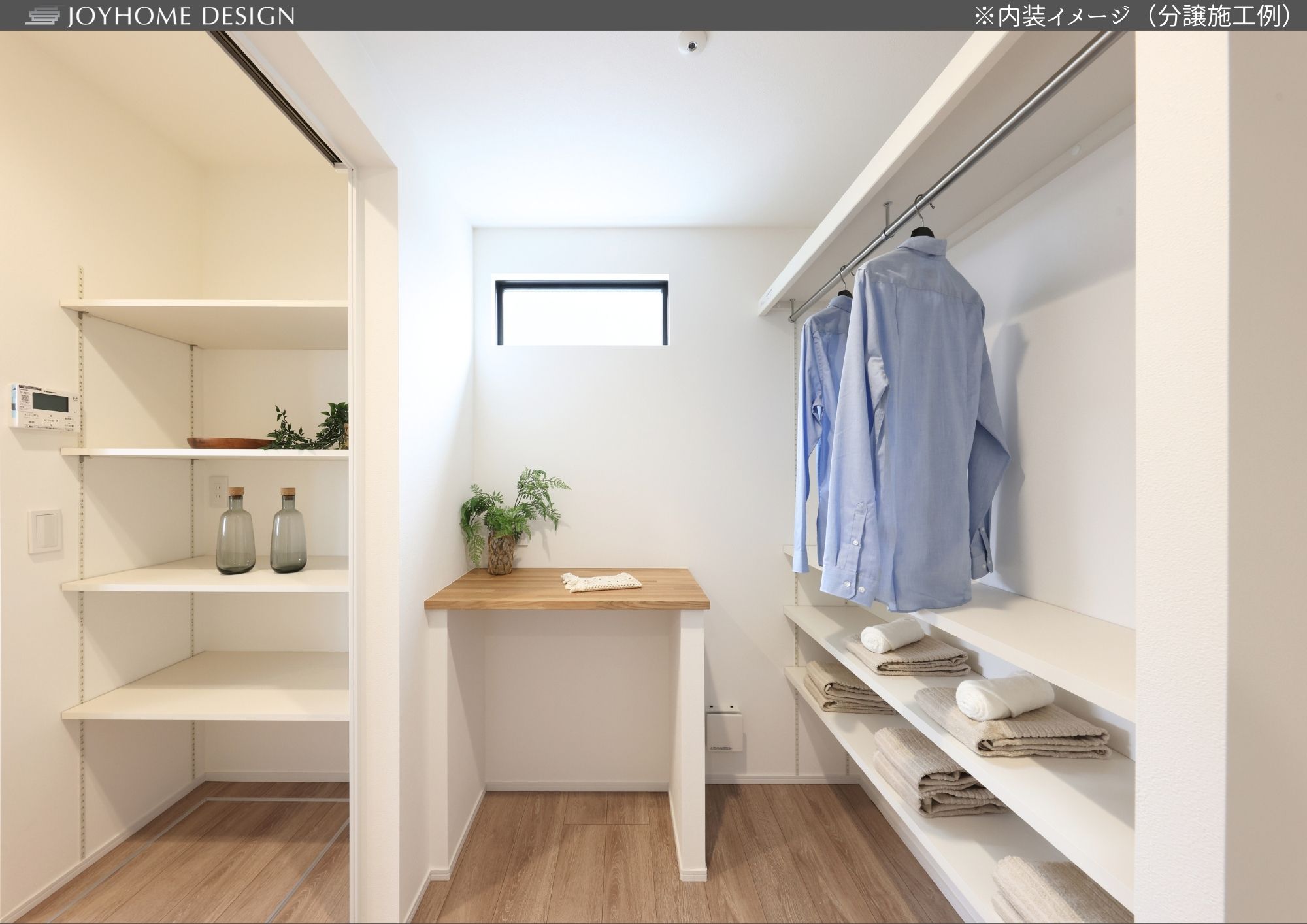Click the white wall box near the desk
The width and height of the screenshot is (1307, 924).
(x=724, y=730)
